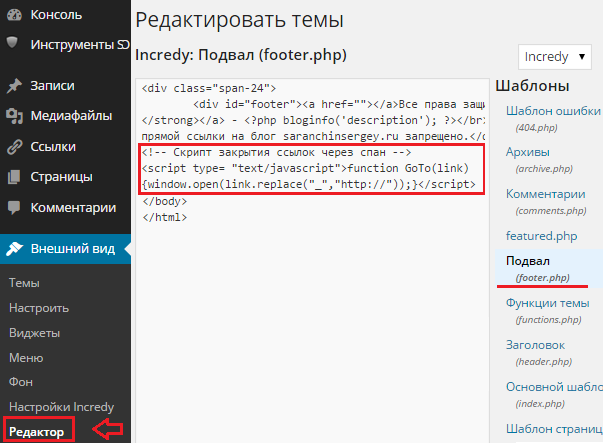Open the Редактор submenu item
603x443 pixels.
37,431
